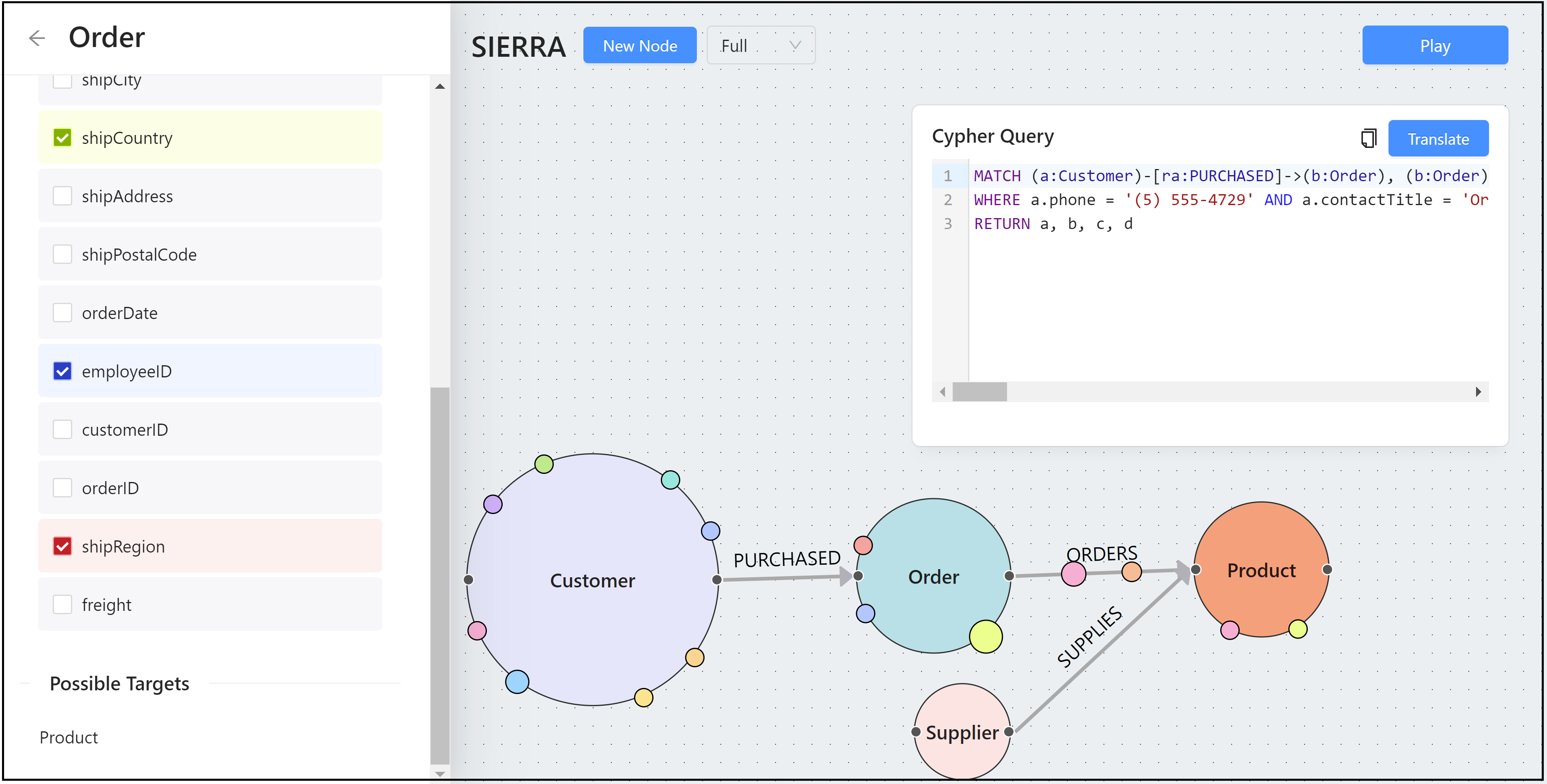Click the right connector handle of Supplier

pyautogui.click(x=1009, y=731)
